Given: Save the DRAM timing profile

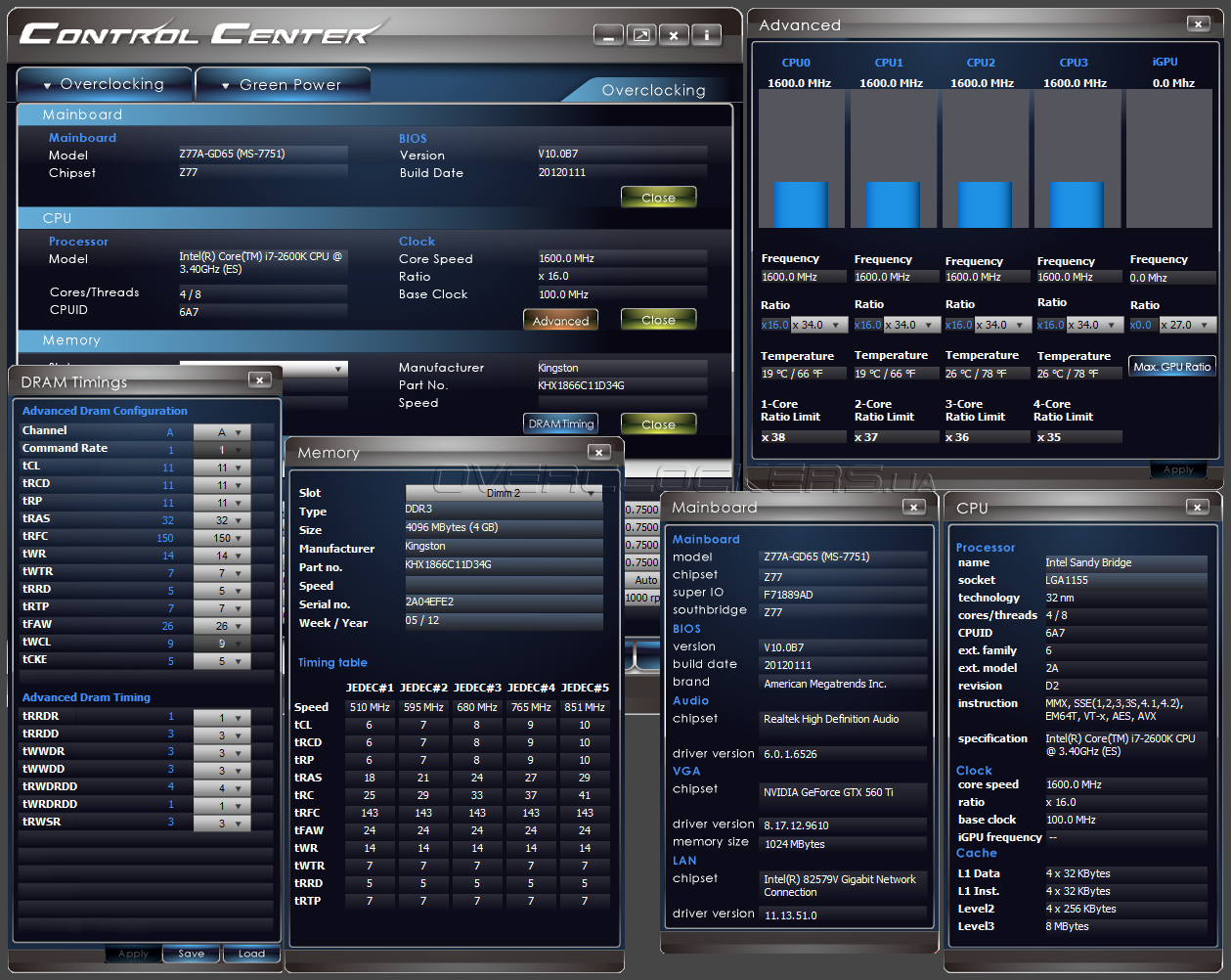Looking at the screenshot, I should [192, 954].
